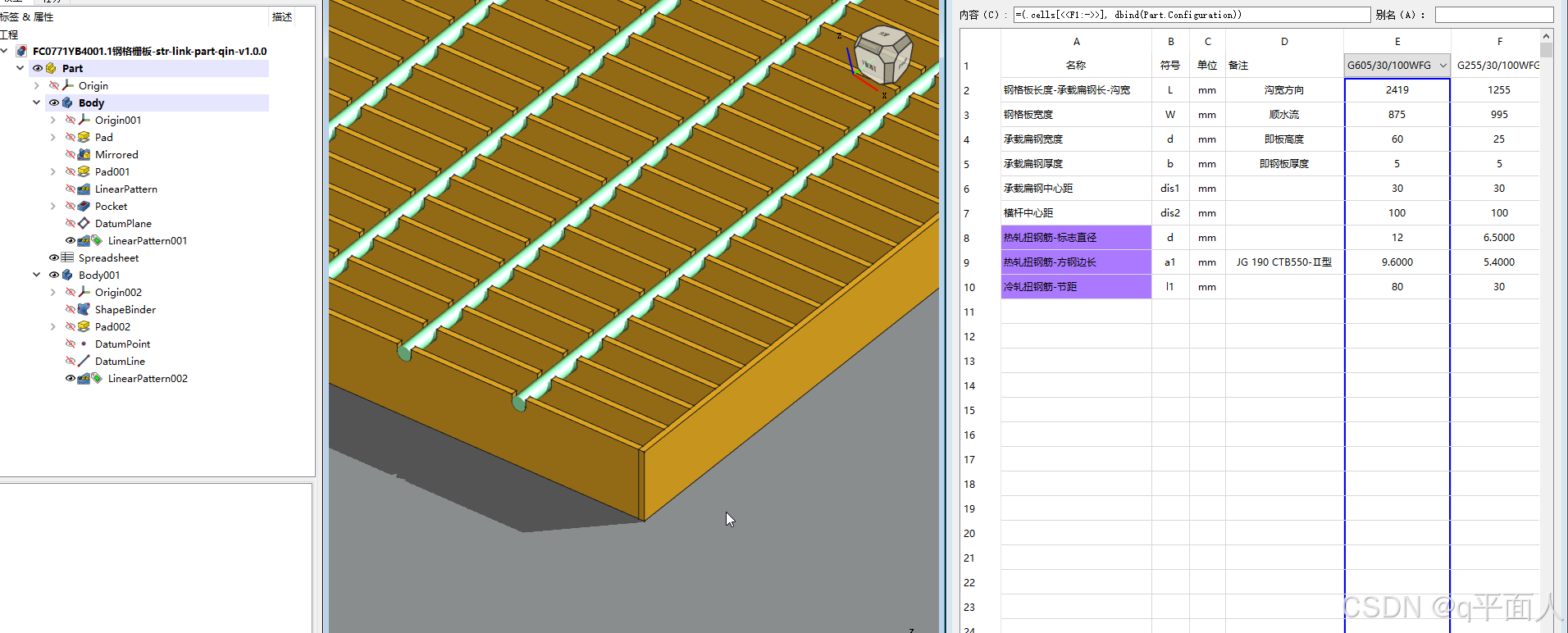Select the DatumLine tree label
The width and height of the screenshot is (1568, 633).
click(120, 361)
